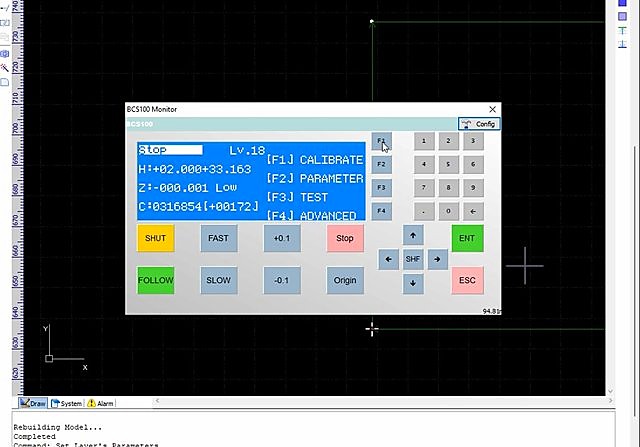Click the decimal point keypad key
640x447 pixels.
(x=424, y=211)
